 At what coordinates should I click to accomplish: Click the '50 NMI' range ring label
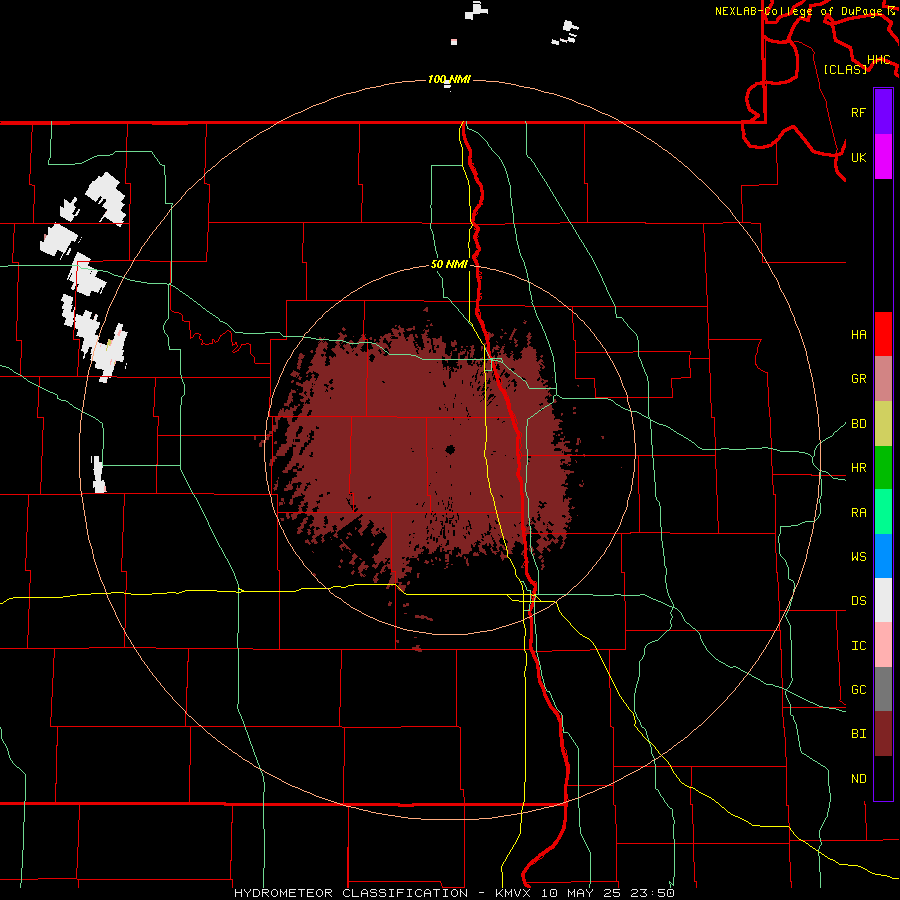tap(449, 265)
